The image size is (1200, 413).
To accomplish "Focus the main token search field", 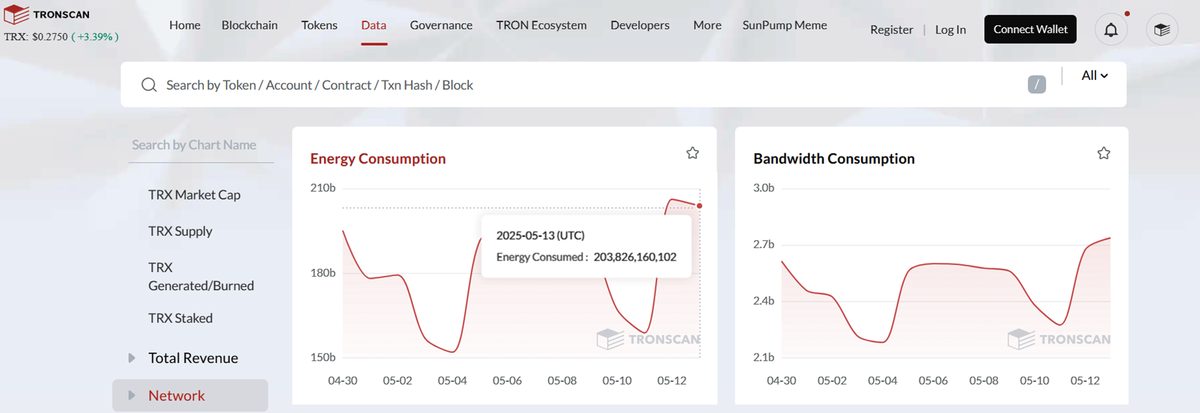I will point(580,85).
